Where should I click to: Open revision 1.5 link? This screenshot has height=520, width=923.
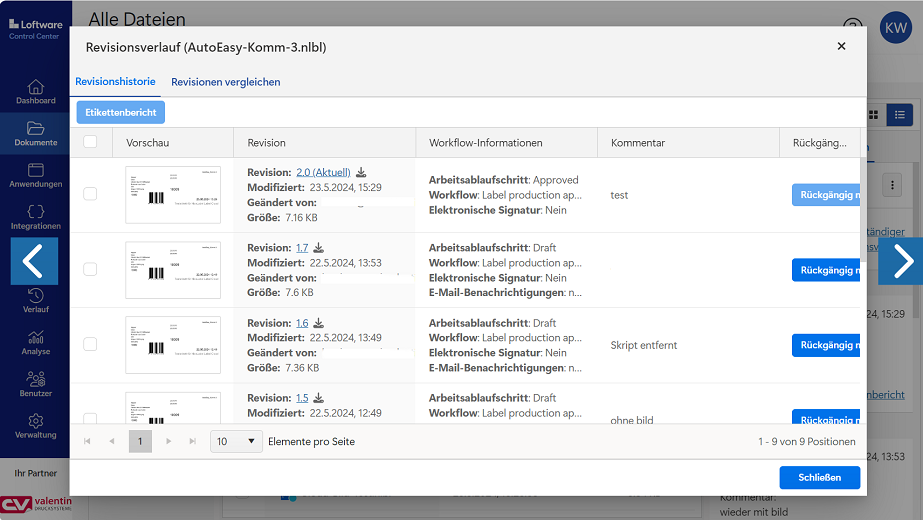click(302, 398)
